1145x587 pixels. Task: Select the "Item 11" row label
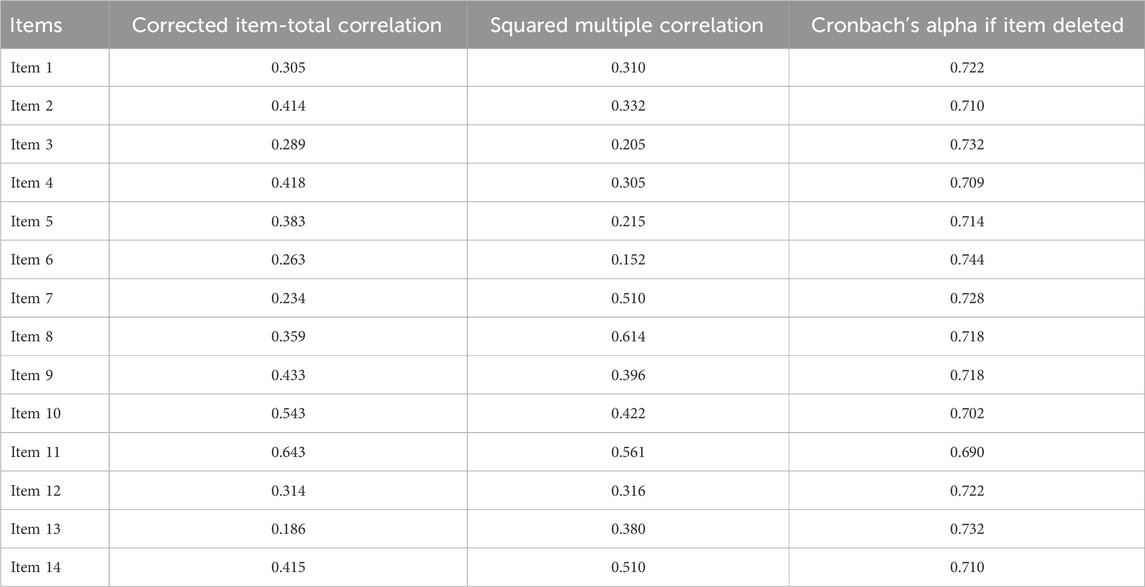coord(35,452)
